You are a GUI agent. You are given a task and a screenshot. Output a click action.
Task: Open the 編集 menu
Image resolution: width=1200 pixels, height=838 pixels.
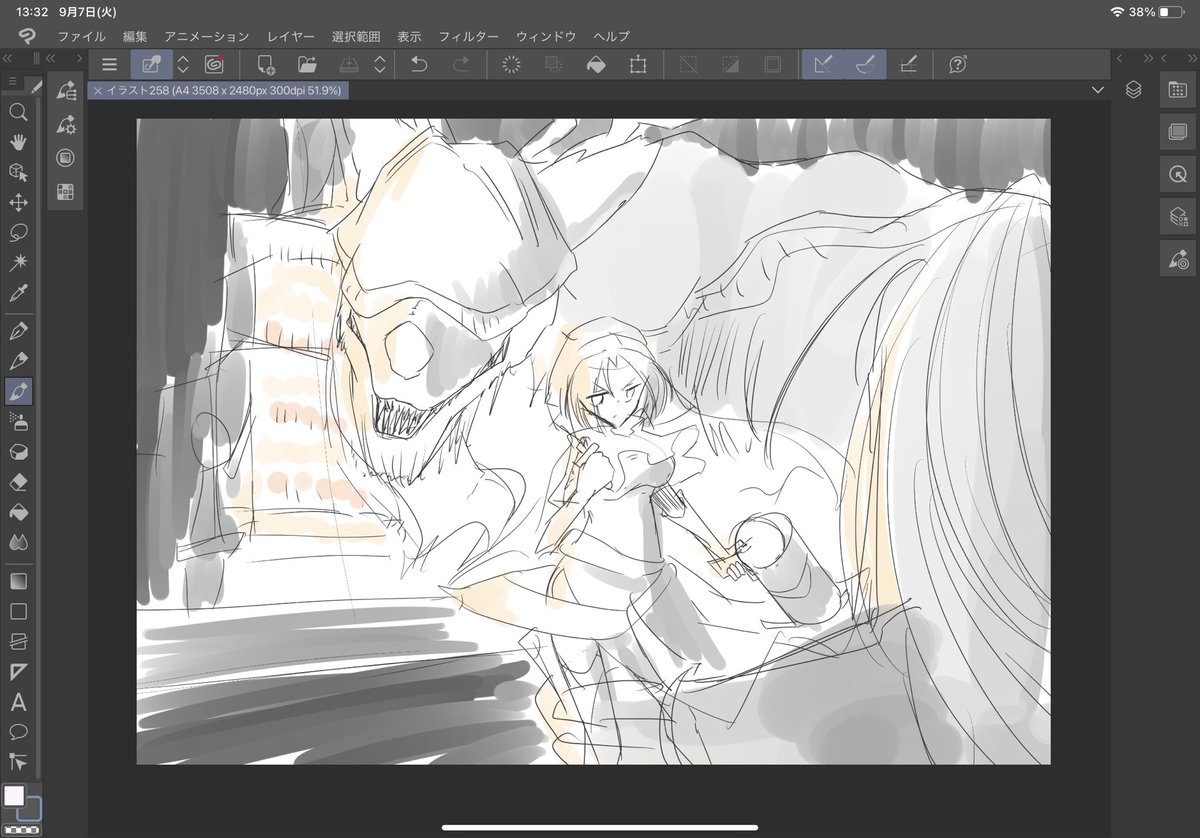(x=135, y=36)
